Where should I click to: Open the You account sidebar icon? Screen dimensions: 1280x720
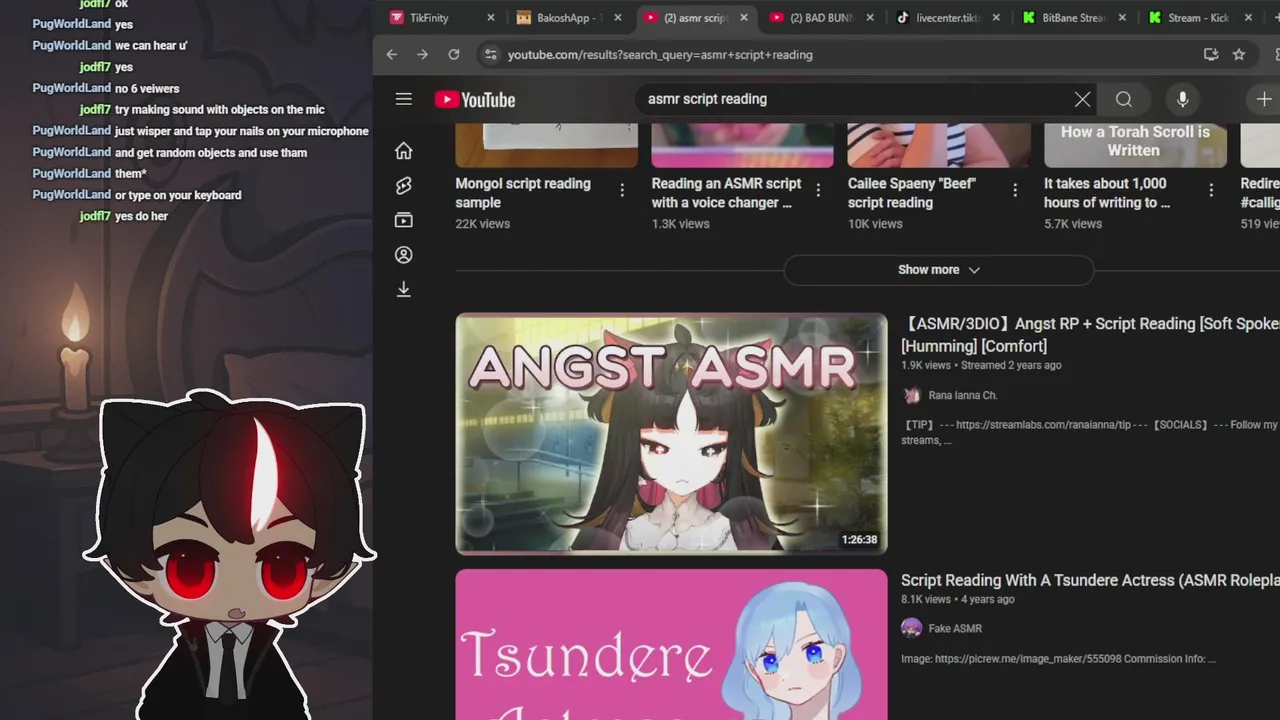tap(403, 255)
